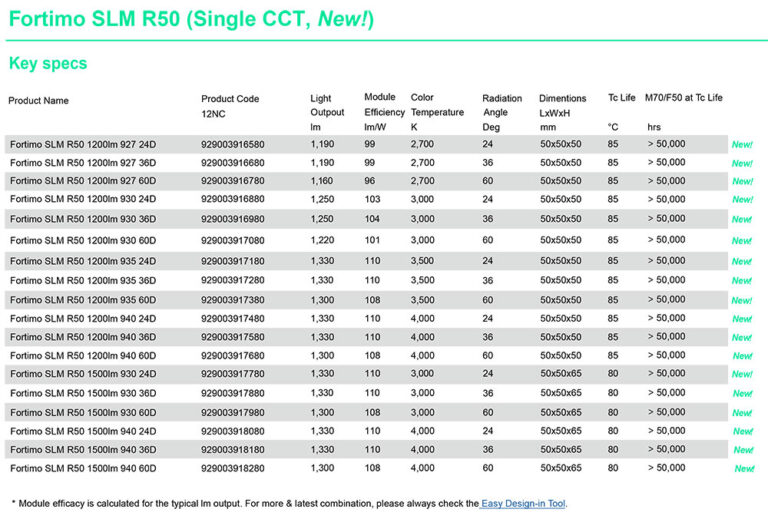Click product Fortimo SLM R50 1200lm 940 36D

[83, 337]
